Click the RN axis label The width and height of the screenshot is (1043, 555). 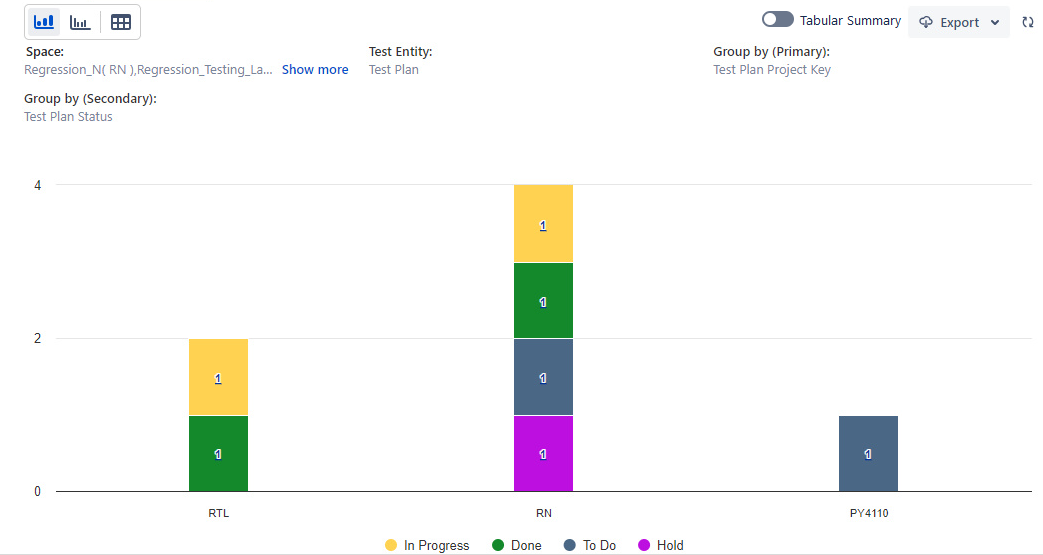coord(543,513)
